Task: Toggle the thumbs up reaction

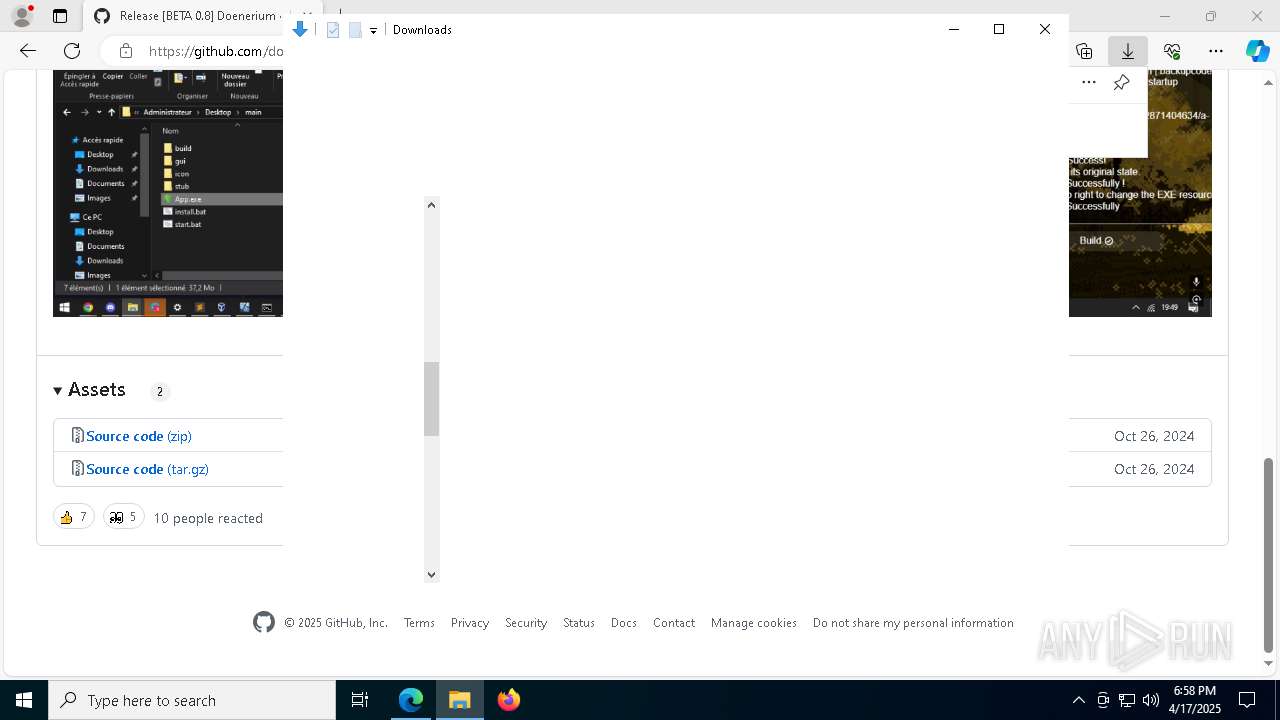Action: 74,517
